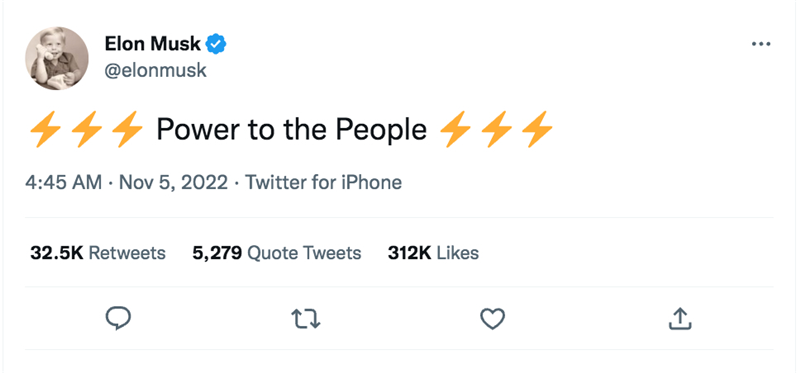The width and height of the screenshot is (800, 373).
Task: Open the three-dot more options menu
Action: 761,44
